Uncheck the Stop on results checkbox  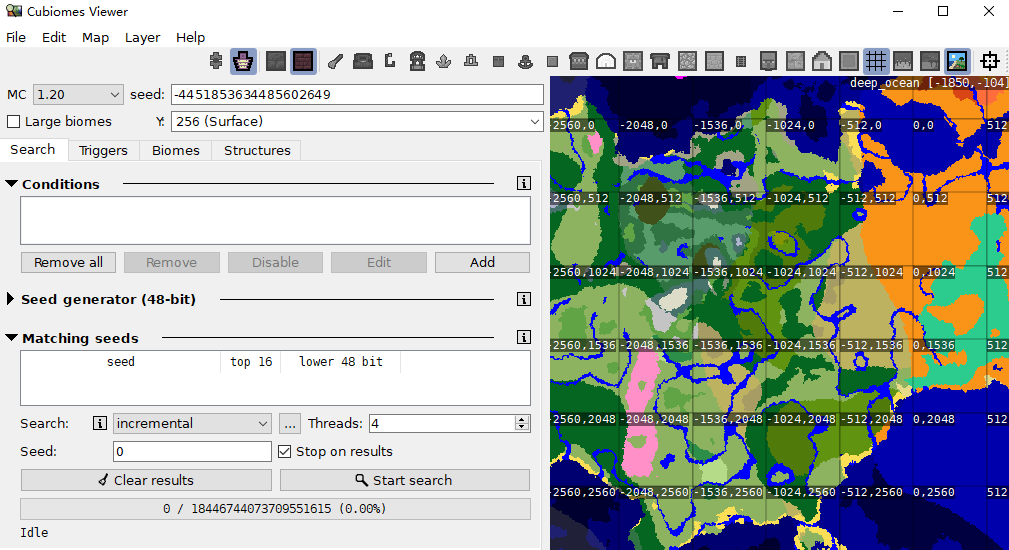(x=285, y=452)
